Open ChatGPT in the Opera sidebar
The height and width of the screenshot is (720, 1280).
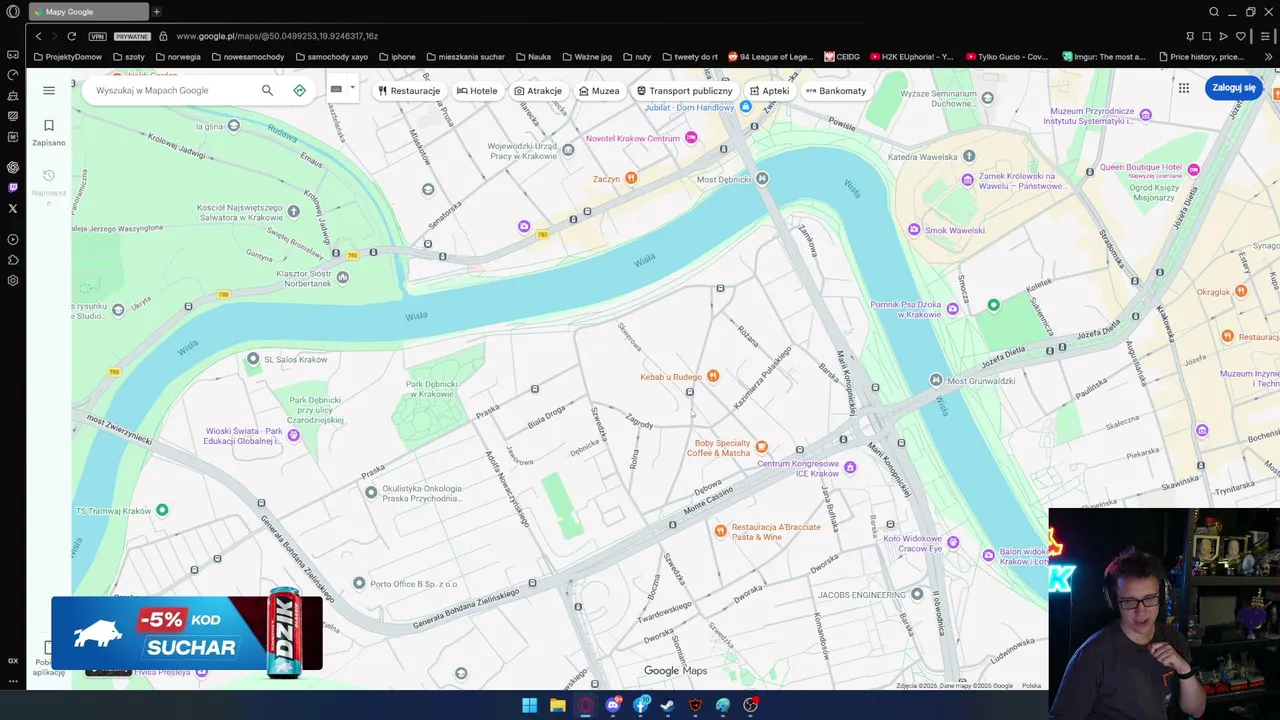pos(13,167)
